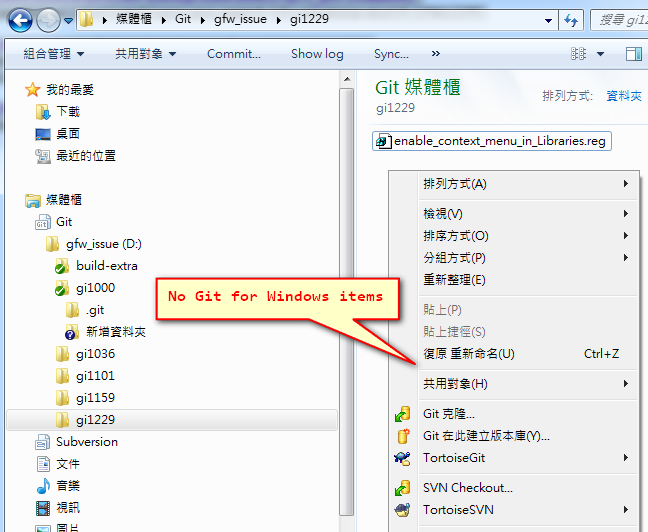Click the 資料夾 arrange-by link
648x532 pixels.
624,96
